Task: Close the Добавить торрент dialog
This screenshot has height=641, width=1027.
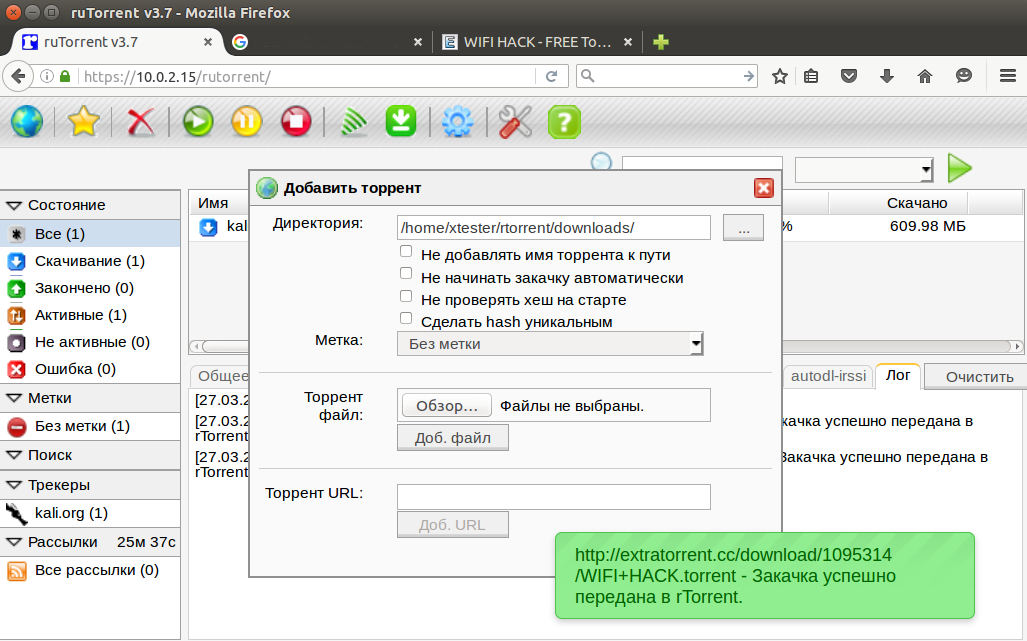Action: 764,188
